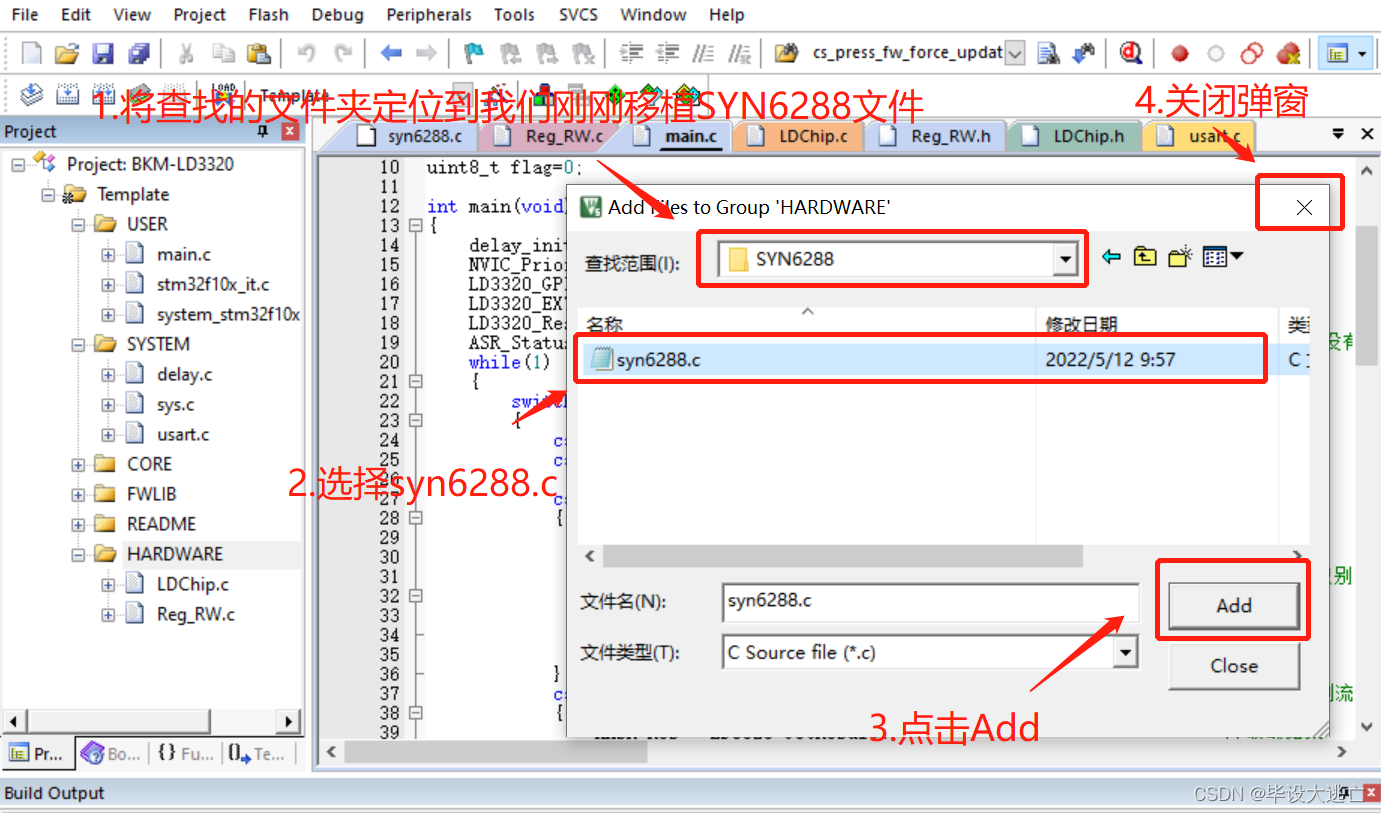1381x813 pixels.
Task: Start debug session magnifier icon
Action: [x=1131, y=53]
